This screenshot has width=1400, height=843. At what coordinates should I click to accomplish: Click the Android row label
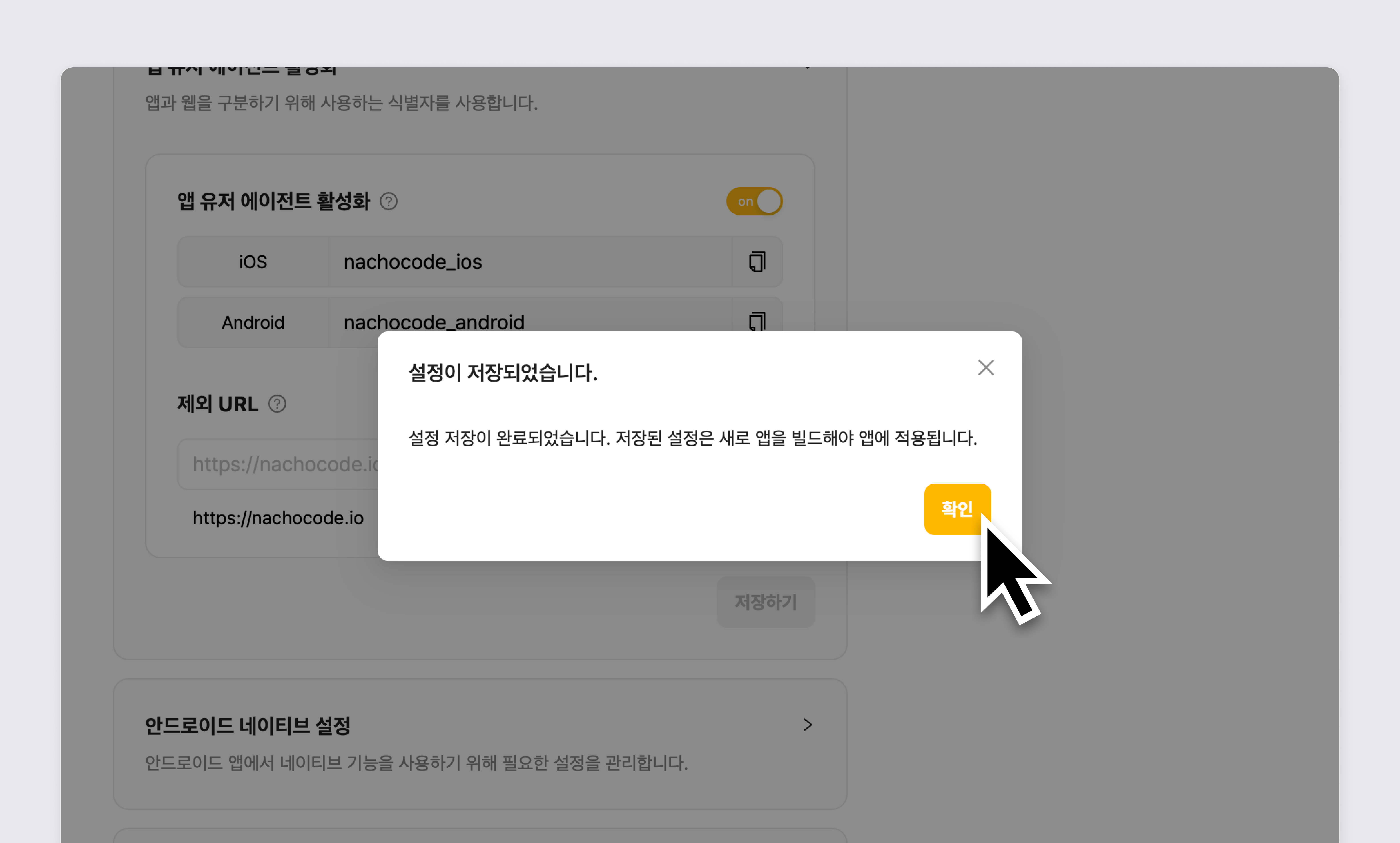pos(253,323)
